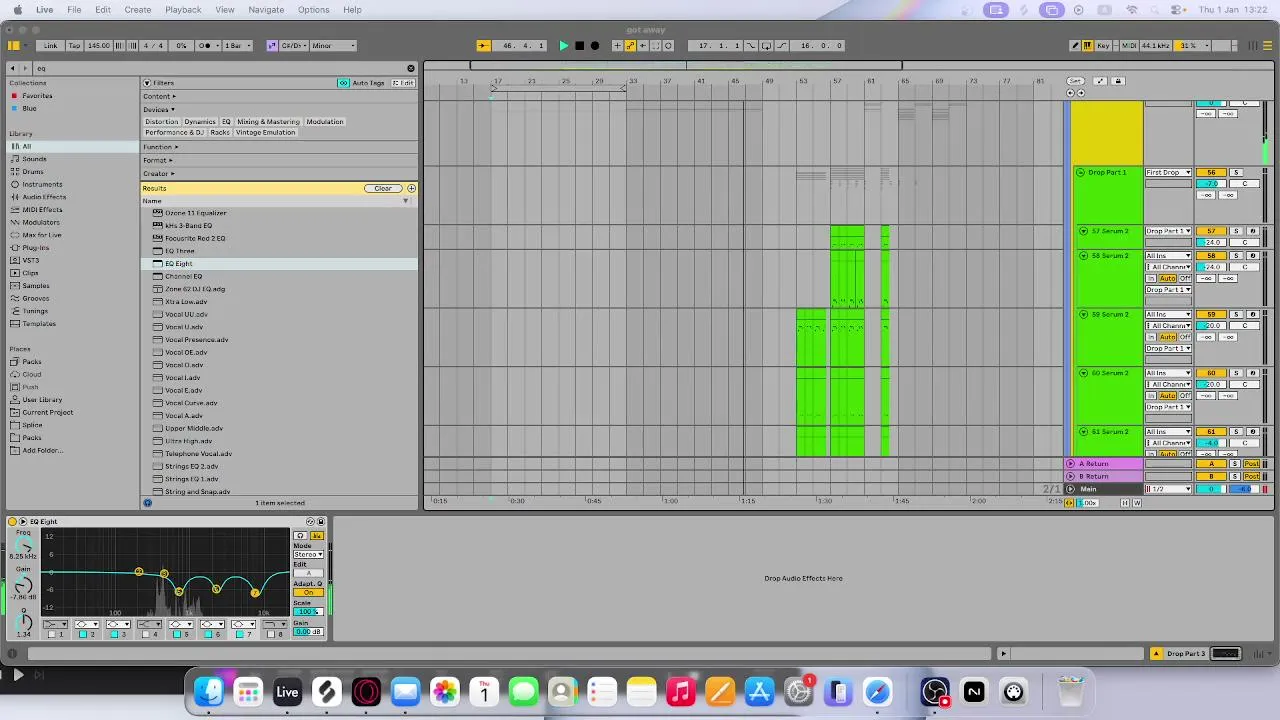Start playback with the transport Play button

[x=563, y=45]
